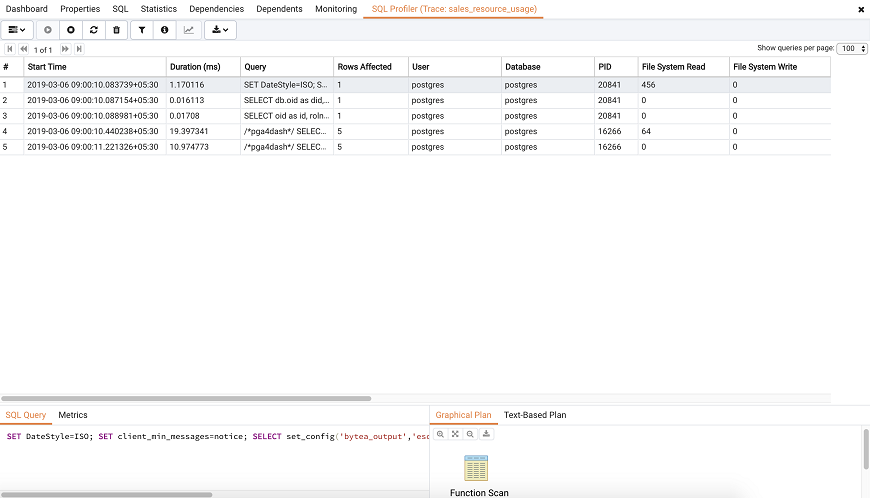This screenshot has height=498, width=870.
Task: Sort by the Duration (ms) column header
Action: click(203, 67)
